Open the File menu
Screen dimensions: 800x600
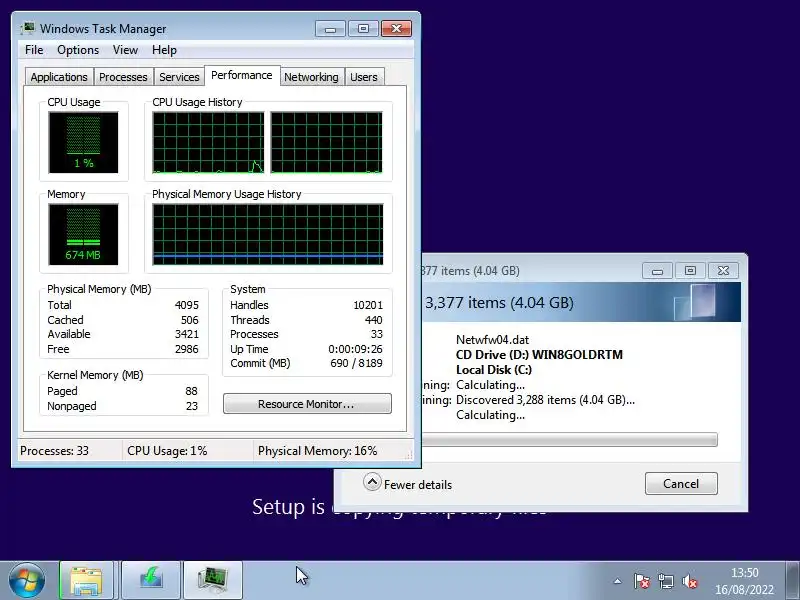34,50
